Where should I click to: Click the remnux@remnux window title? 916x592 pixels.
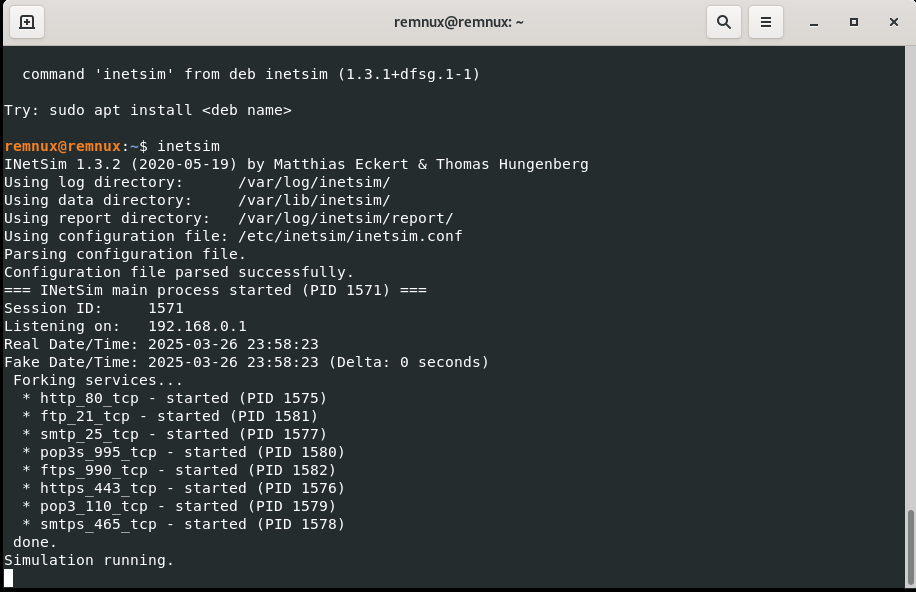[456, 21]
